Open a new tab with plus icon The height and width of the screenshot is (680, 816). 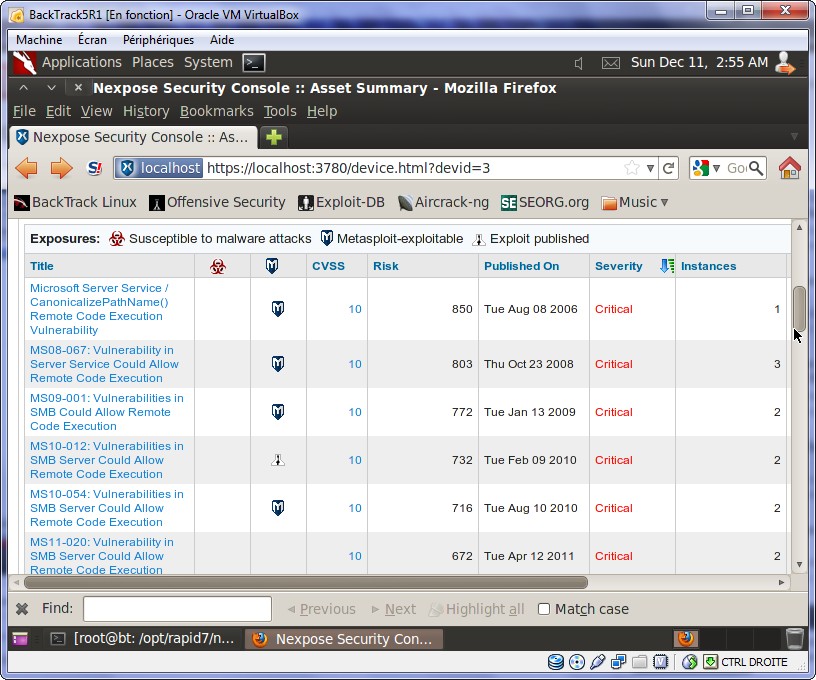(274, 137)
